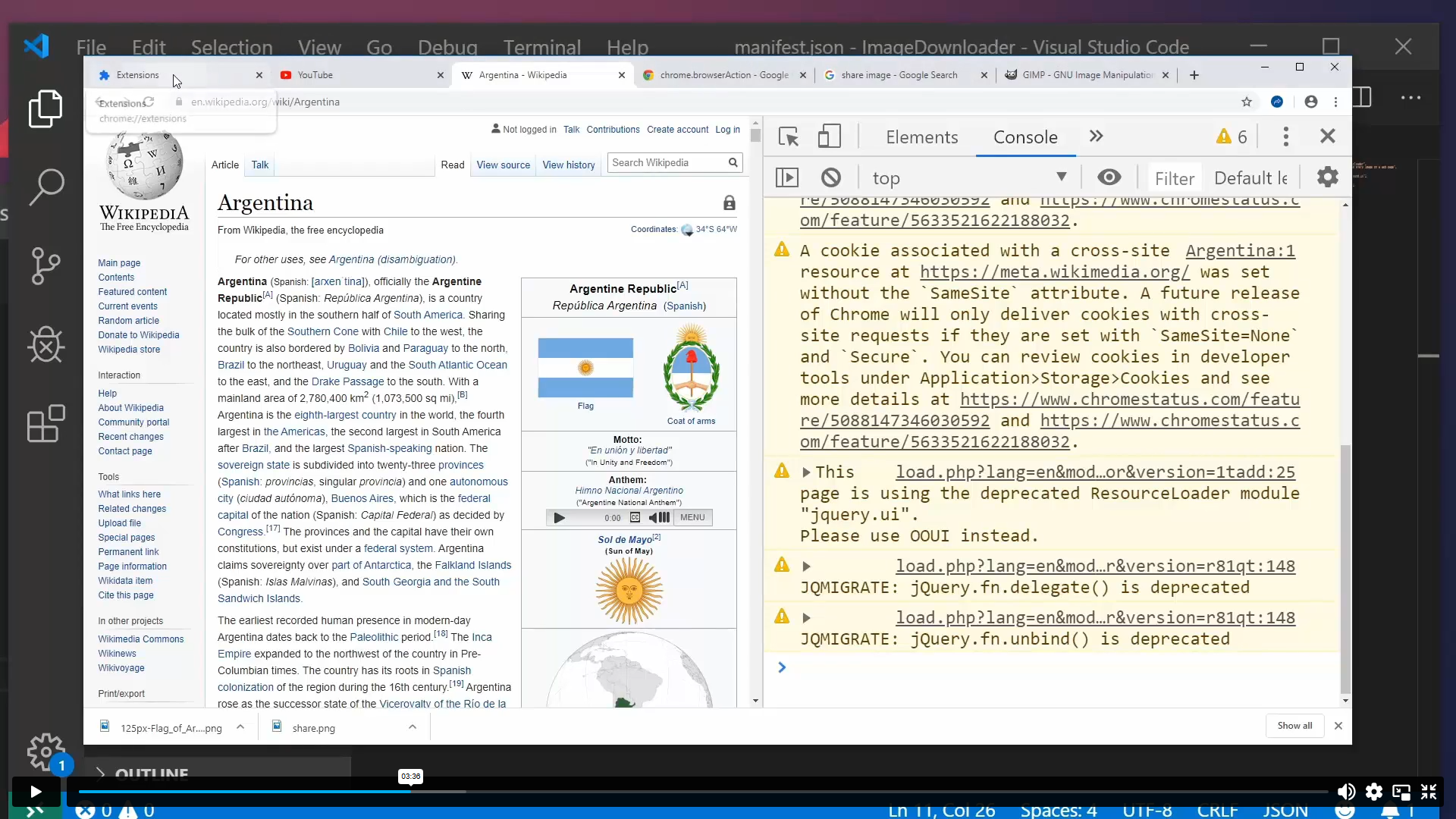Open VS Code Explorer sidebar icon

coord(45,108)
